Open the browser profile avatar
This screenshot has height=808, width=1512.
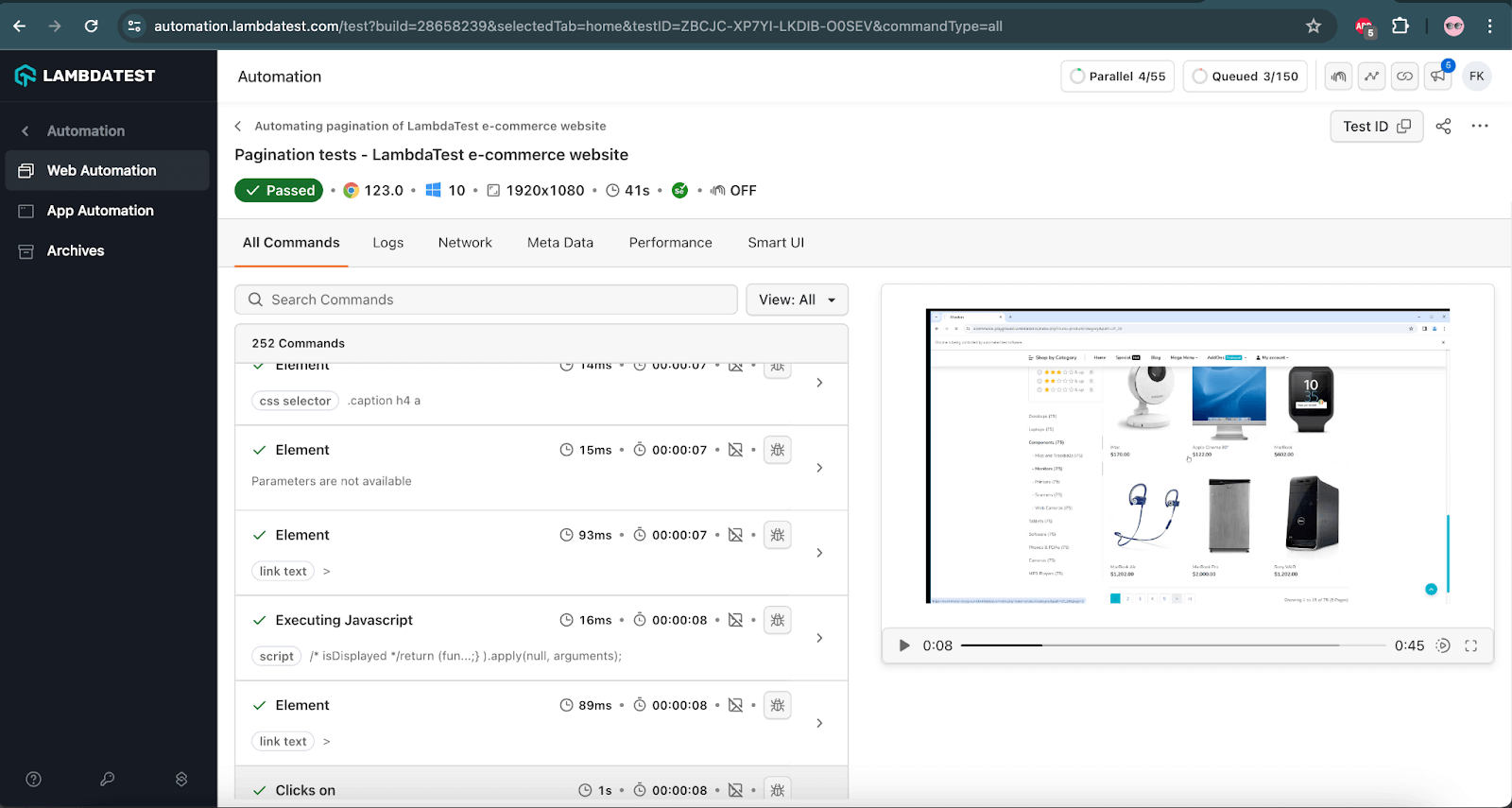click(1453, 26)
